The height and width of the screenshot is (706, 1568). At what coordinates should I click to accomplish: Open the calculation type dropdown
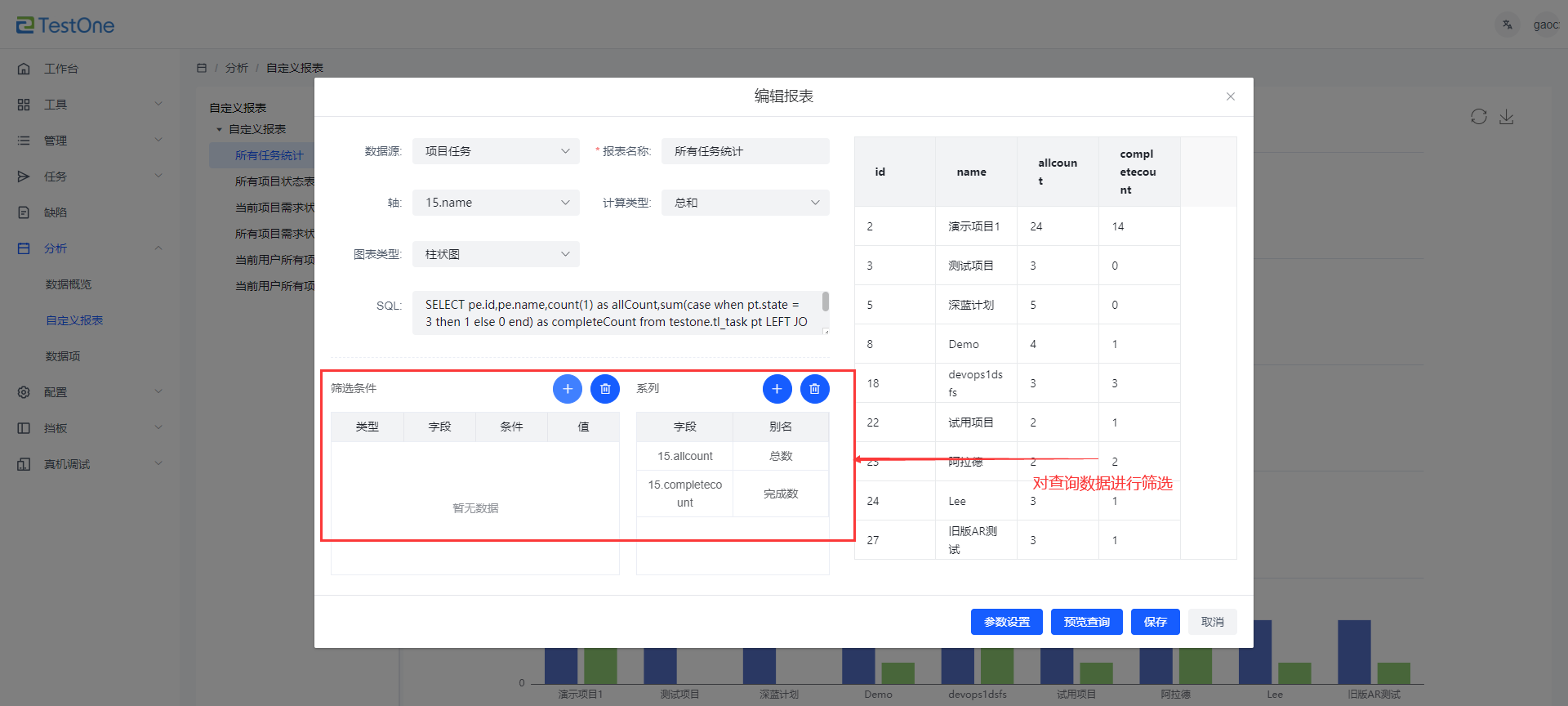pyautogui.click(x=745, y=203)
